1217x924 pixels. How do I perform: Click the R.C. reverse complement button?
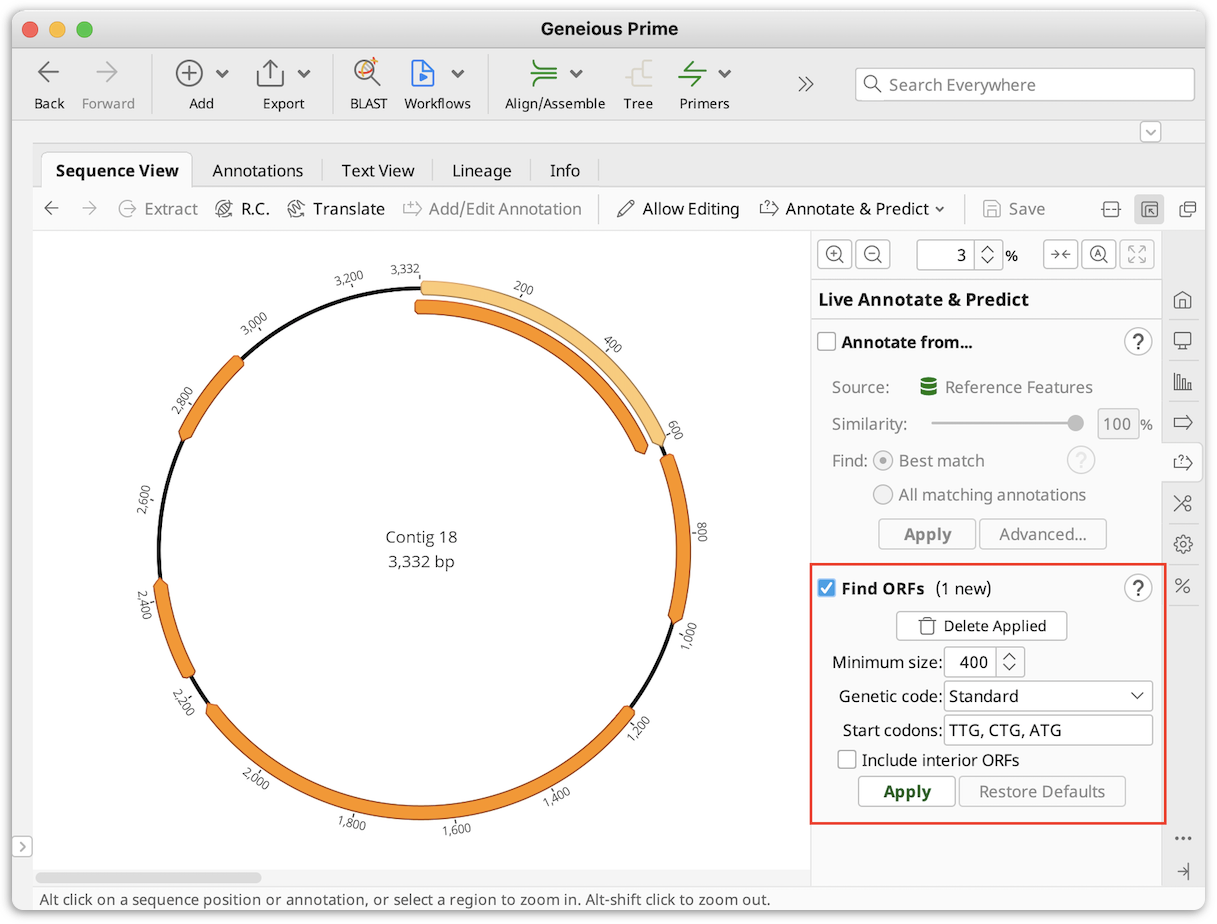pos(243,209)
